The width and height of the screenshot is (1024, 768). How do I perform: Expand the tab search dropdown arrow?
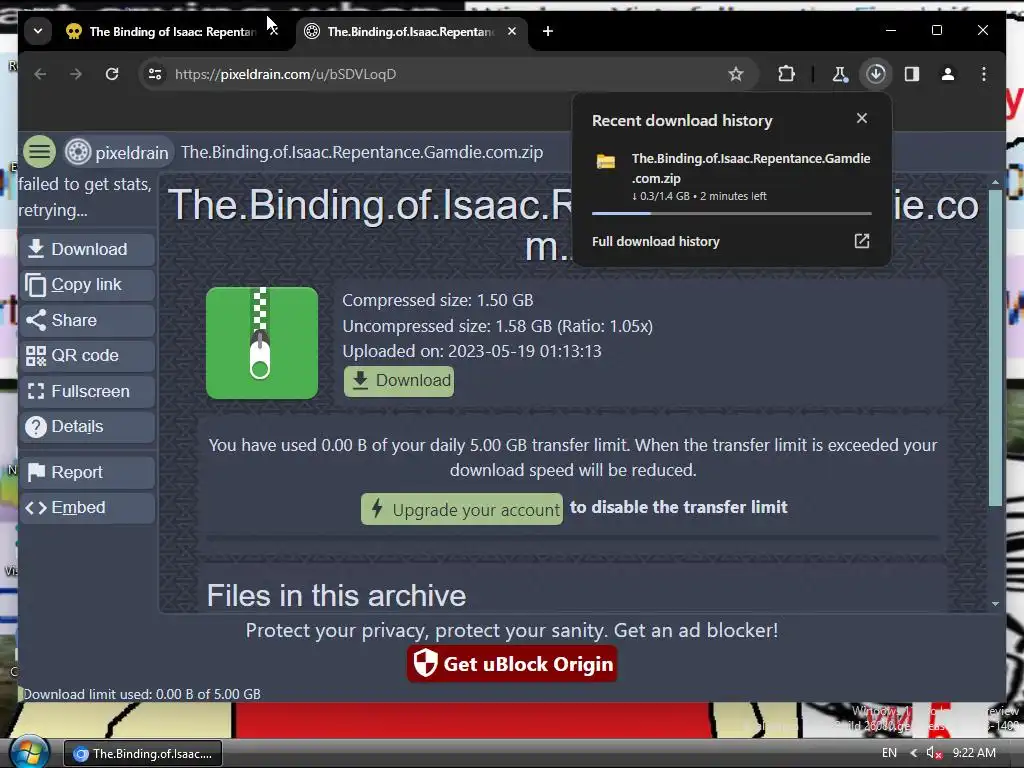pos(38,31)
